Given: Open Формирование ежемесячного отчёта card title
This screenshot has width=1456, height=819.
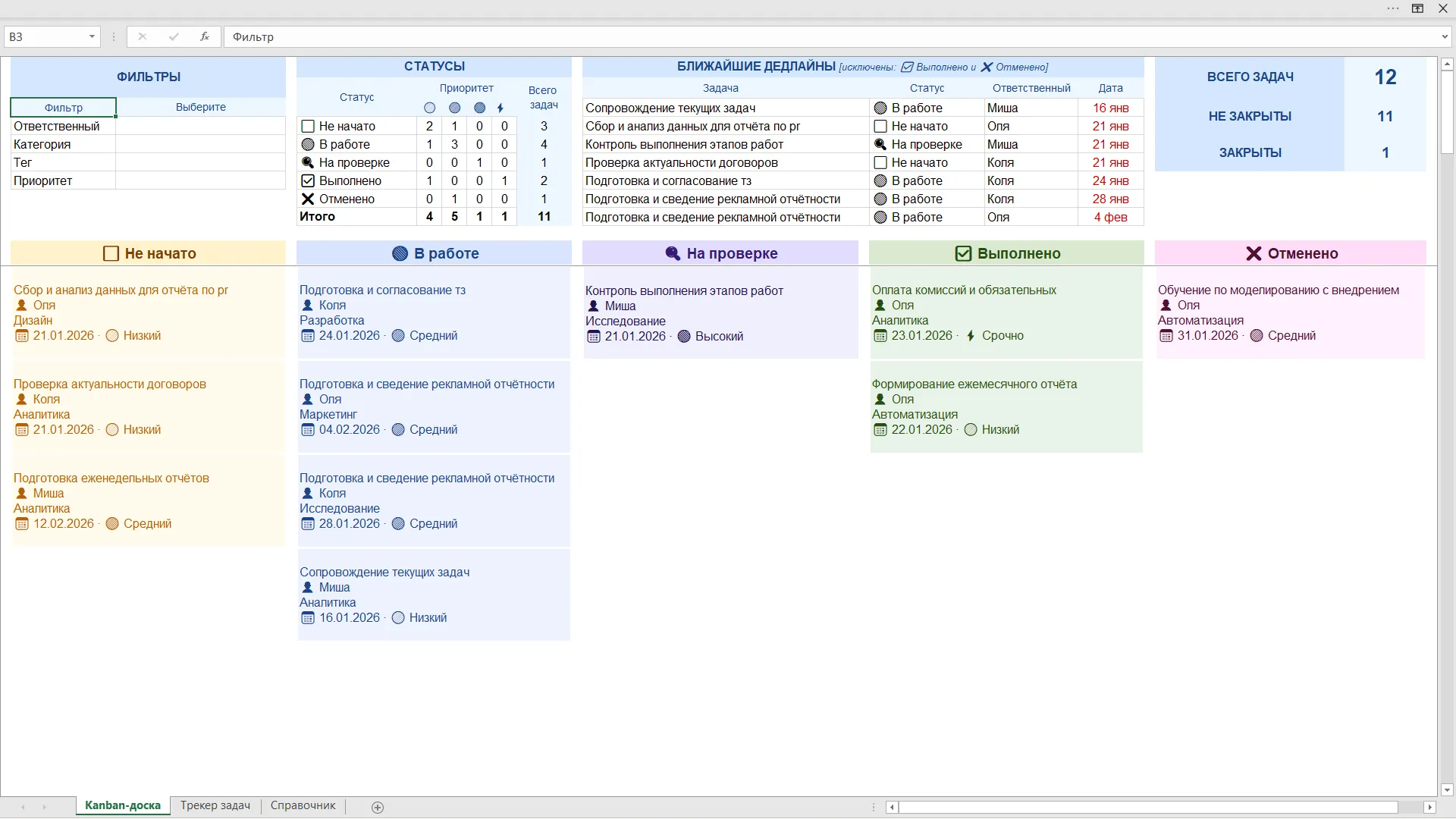Looking at the screenshot, I should pyautogui.click(x=974, y=384).
